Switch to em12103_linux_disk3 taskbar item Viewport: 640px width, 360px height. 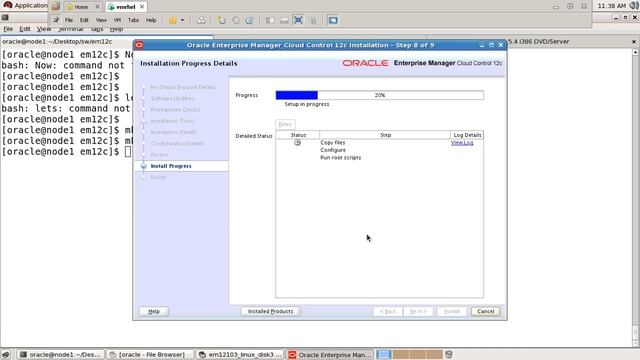pyautogui.click(x=240, y=355)
